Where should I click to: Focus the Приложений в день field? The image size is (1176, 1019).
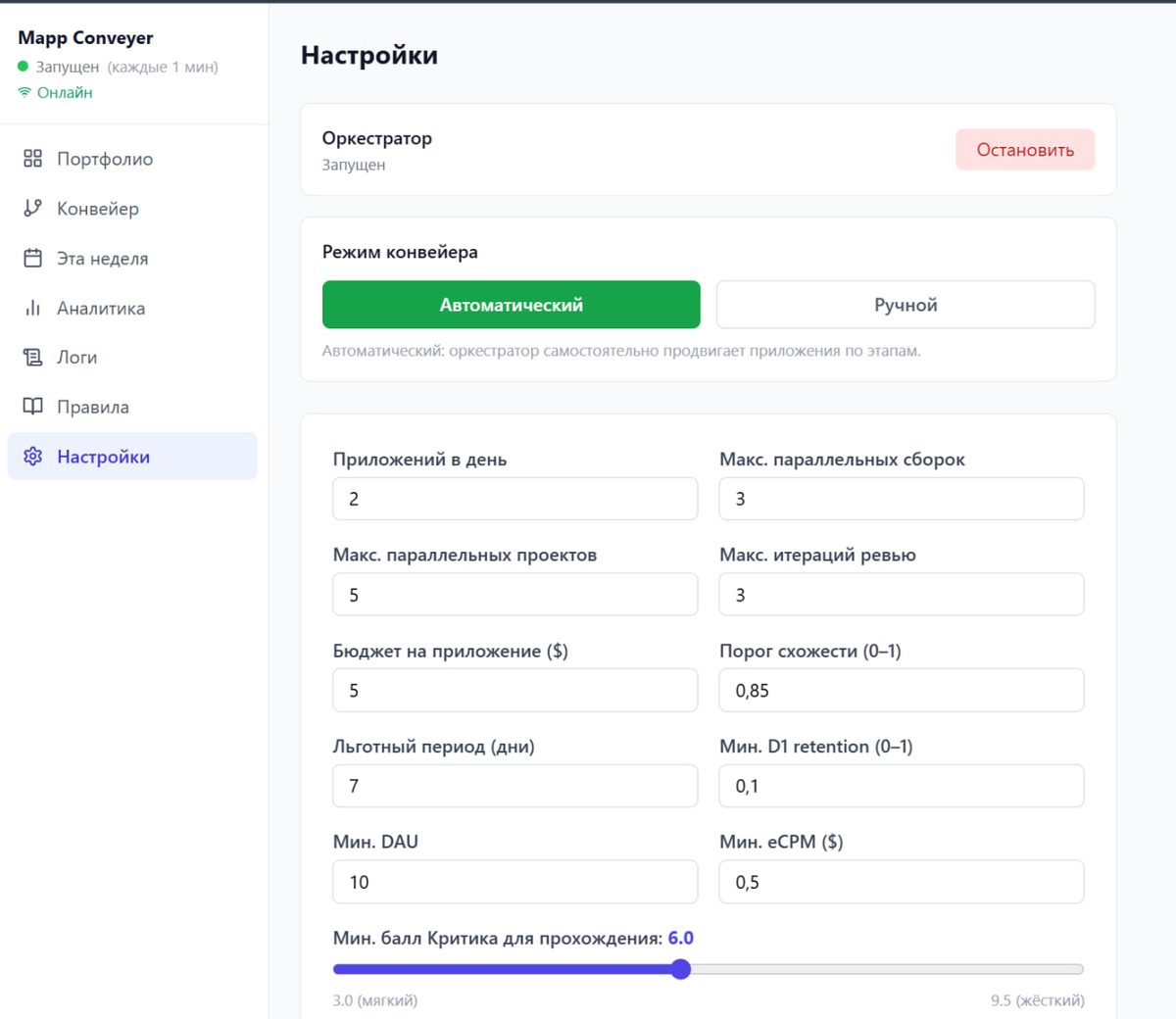click(515, 499)
